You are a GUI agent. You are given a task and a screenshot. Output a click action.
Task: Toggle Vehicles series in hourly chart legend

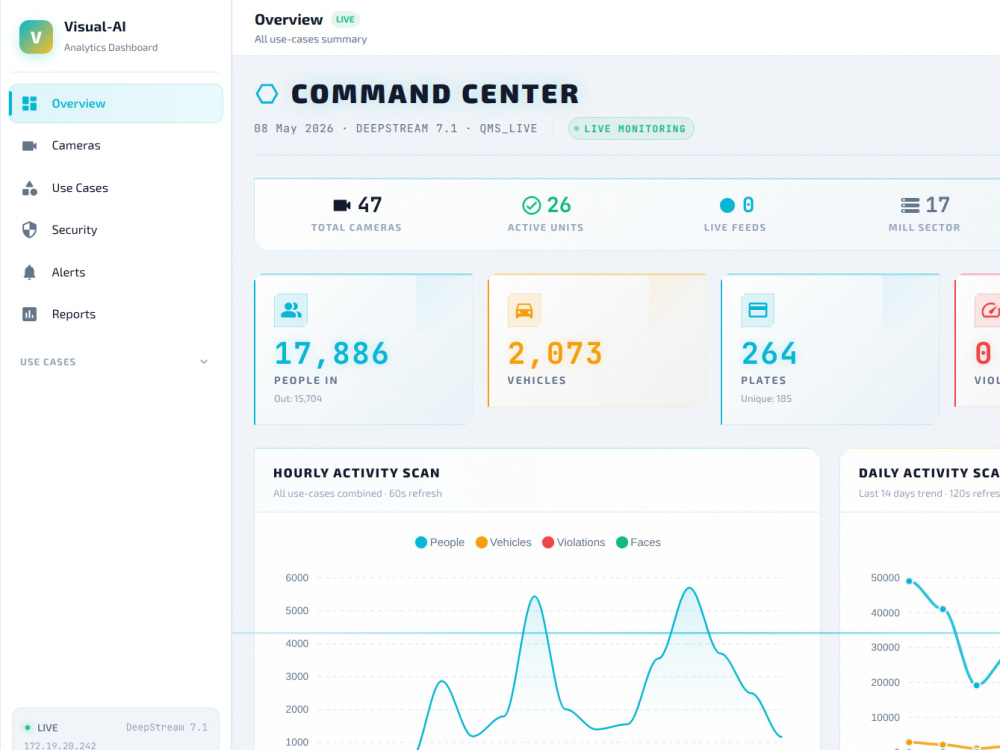point(503,542)
